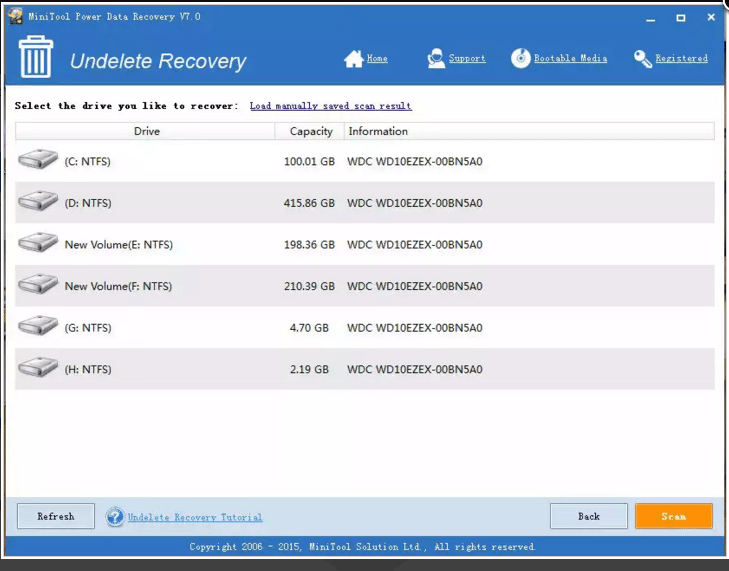Select New Volume(E: NTFS) label
729x571 pixels.
coord(119,245)
